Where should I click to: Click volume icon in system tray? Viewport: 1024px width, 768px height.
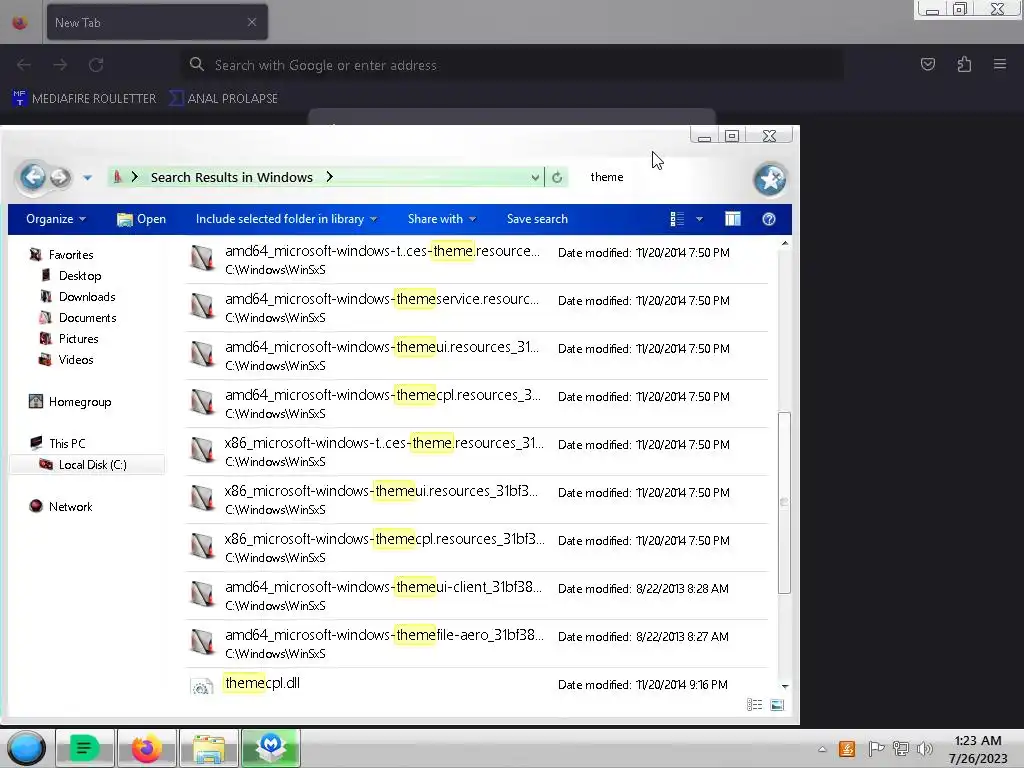click(x=924, y=748)
